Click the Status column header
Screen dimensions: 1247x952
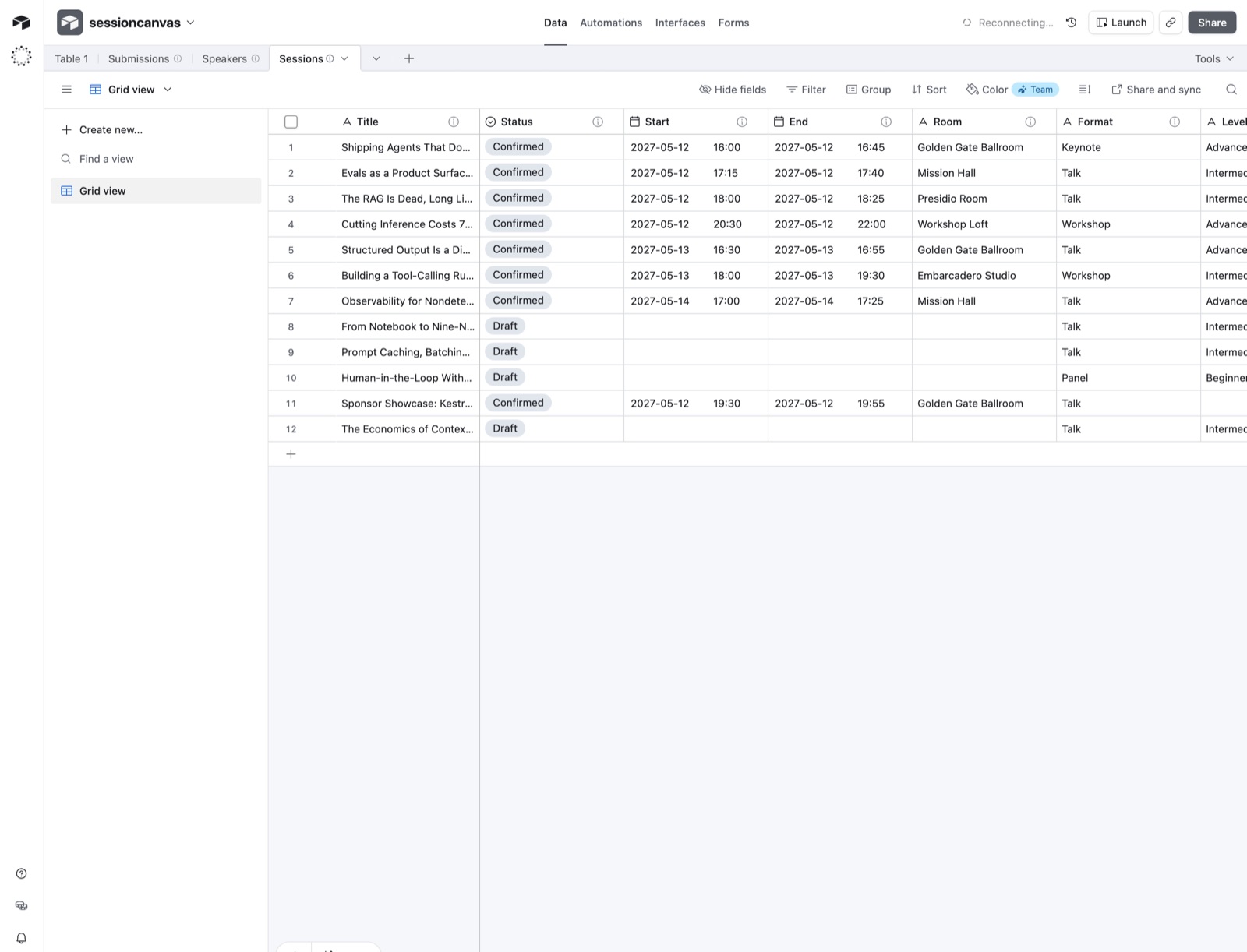(x=552, y=122)
